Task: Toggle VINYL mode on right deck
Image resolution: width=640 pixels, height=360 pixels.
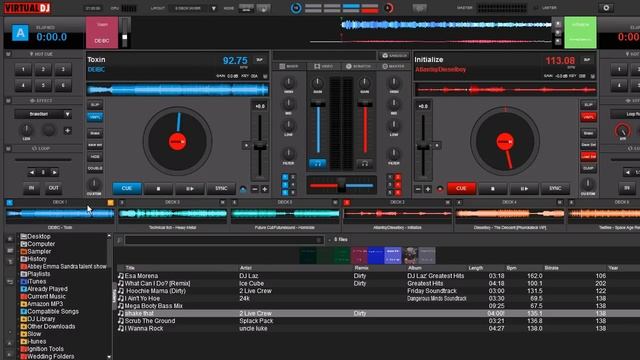Action: click(588, 117)
